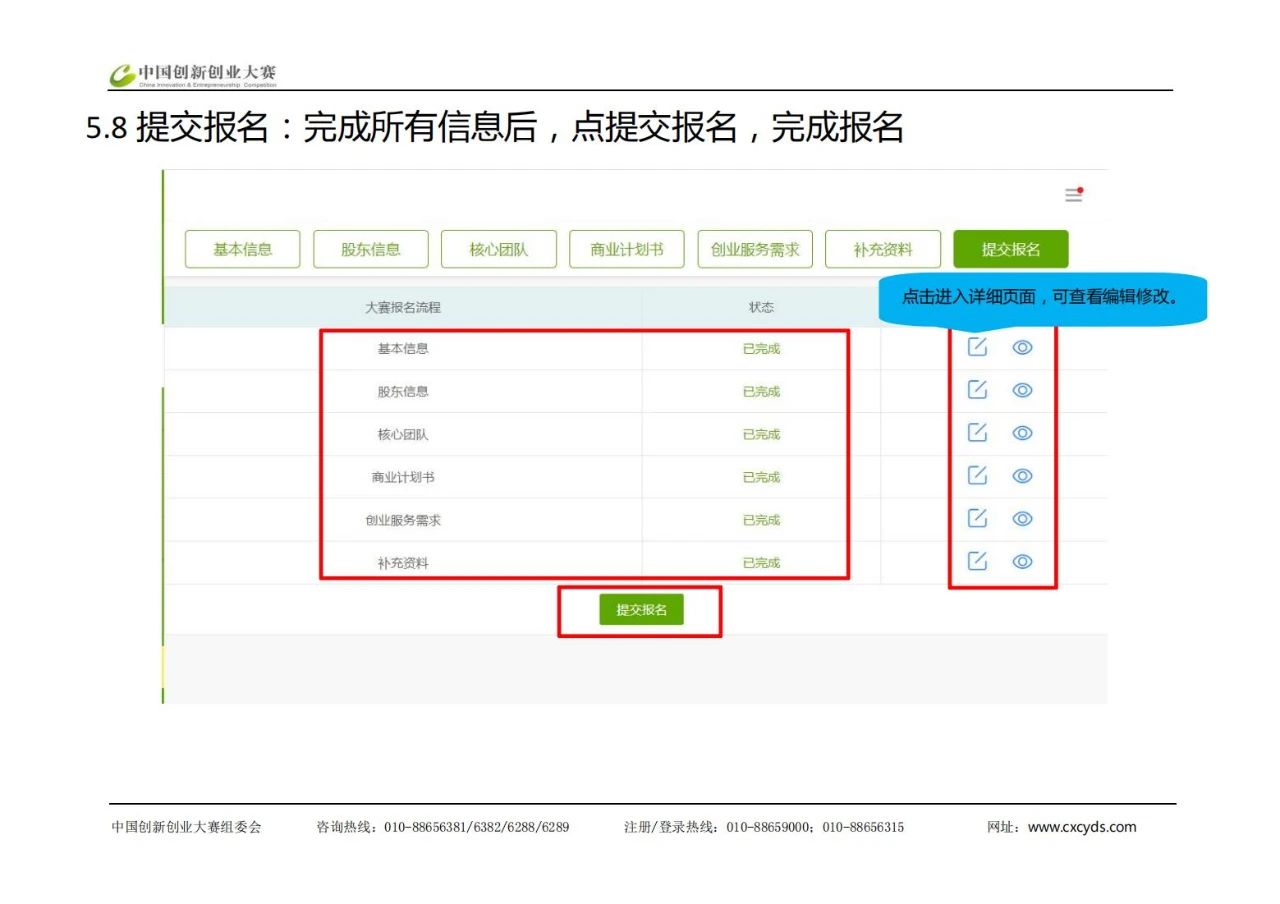Select the 创业服务需求 tab
This screenshot has height=904, width=1280.
click(x=755, y=249)
